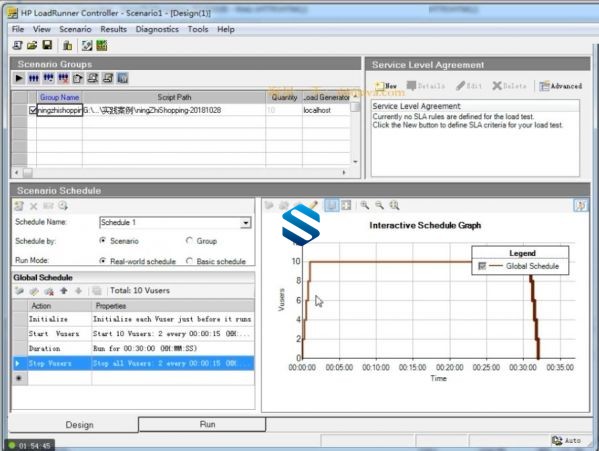The image size is (599, 451).
Task: Open the View menu
Action: tap(42, 29)
